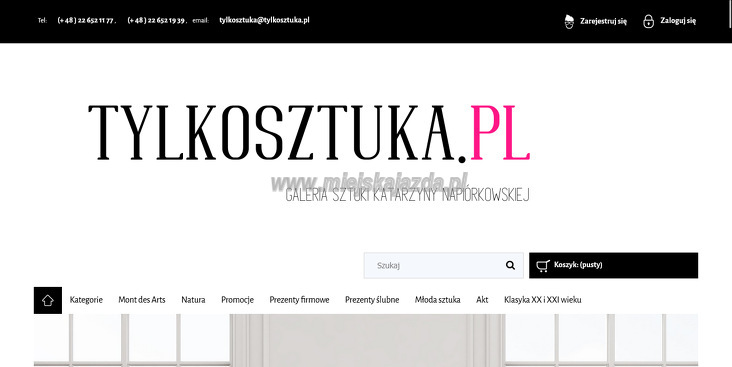Click the padlock login icon
The image size is (732, 367).
click(648, 21)
